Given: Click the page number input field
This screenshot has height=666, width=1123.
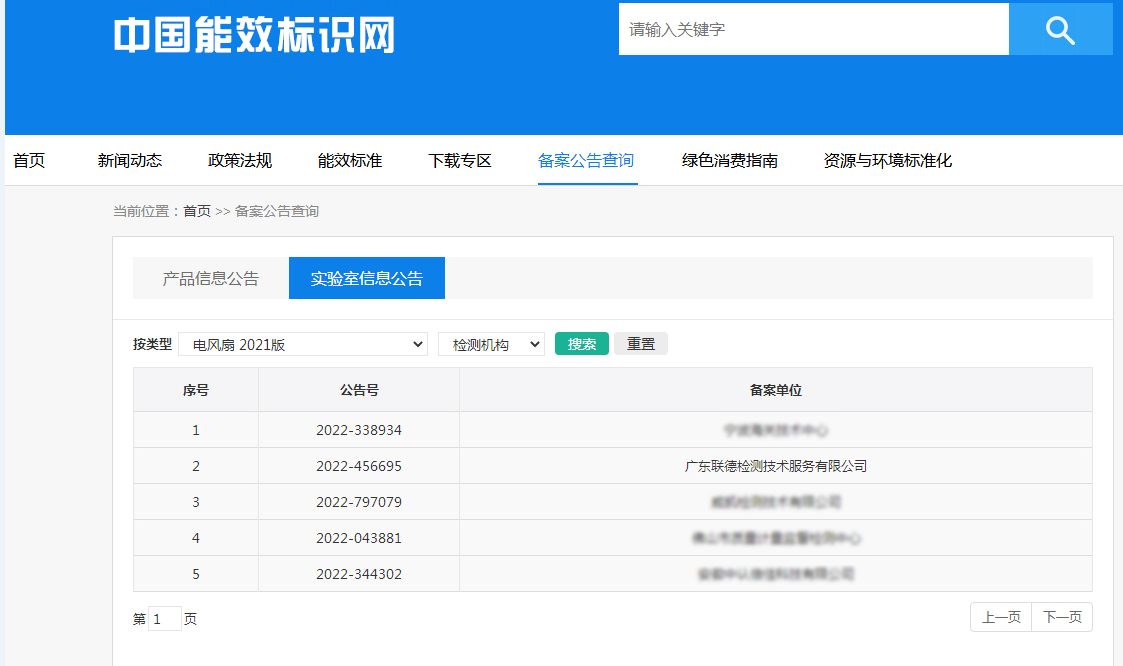Looking at the screenshot, I should click(165, 619).
